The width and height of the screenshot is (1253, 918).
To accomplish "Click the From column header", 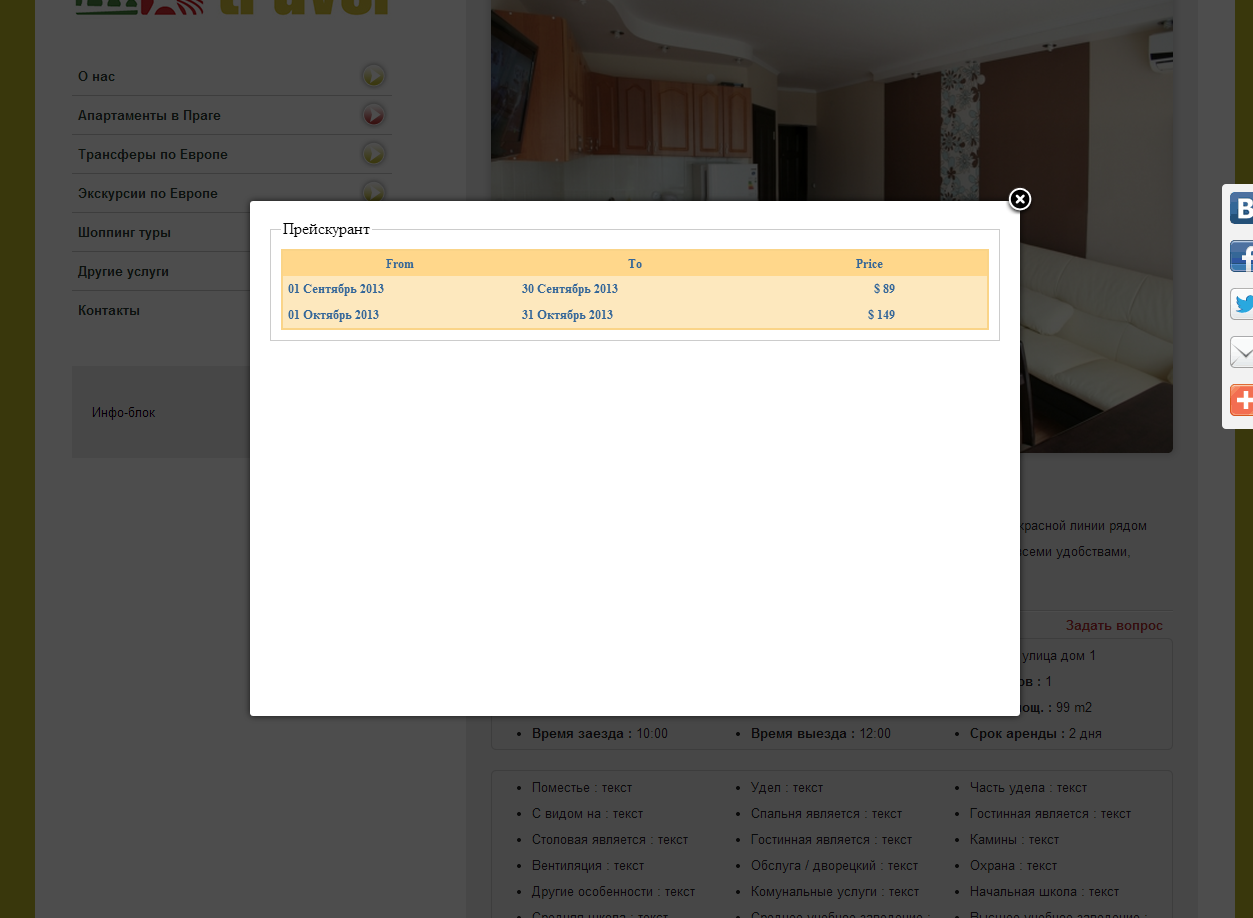I will pos(400,264).
